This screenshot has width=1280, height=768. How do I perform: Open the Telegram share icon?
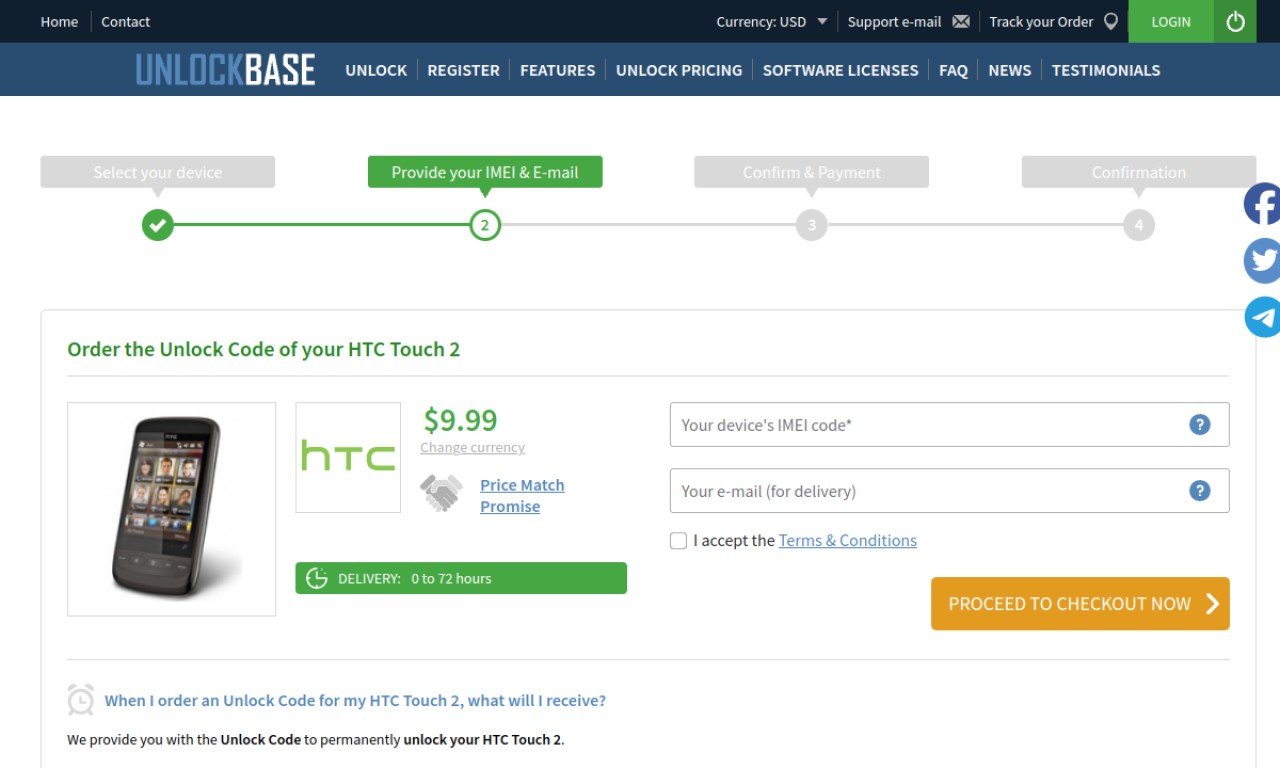(x=1262, y=317)
